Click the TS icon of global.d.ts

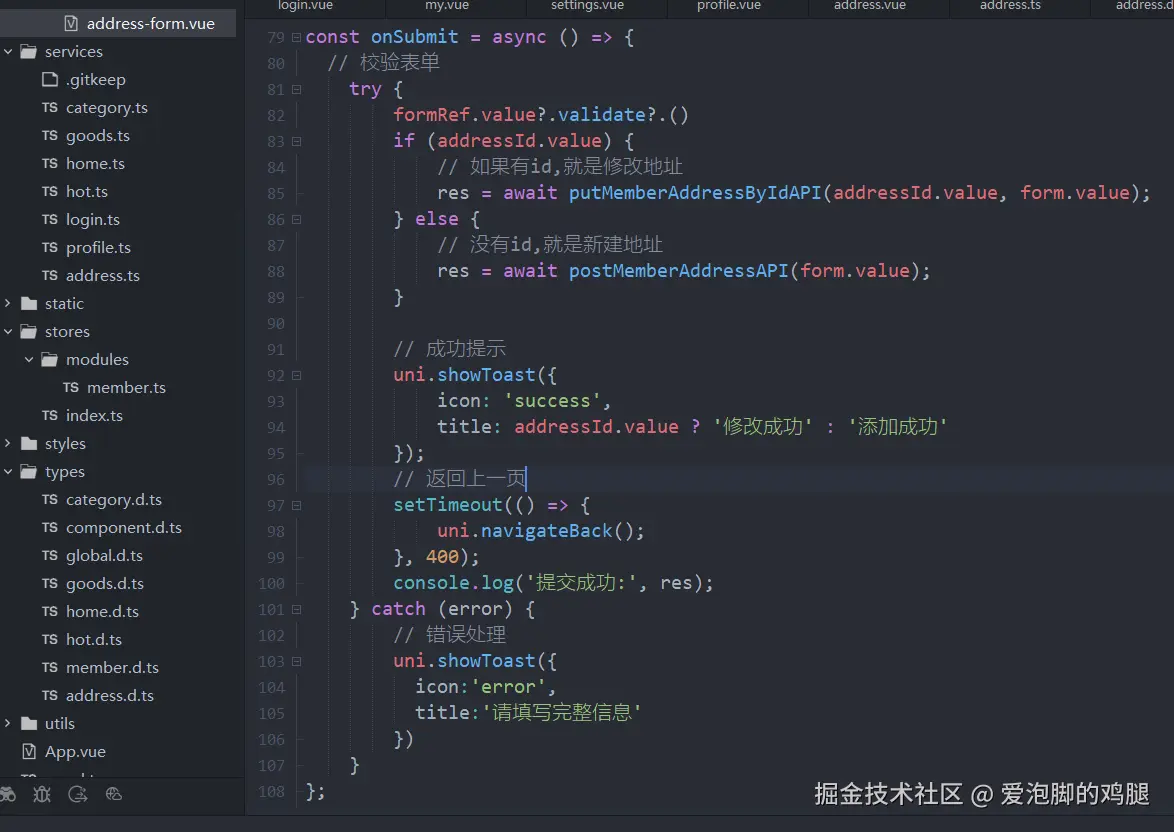50,556
